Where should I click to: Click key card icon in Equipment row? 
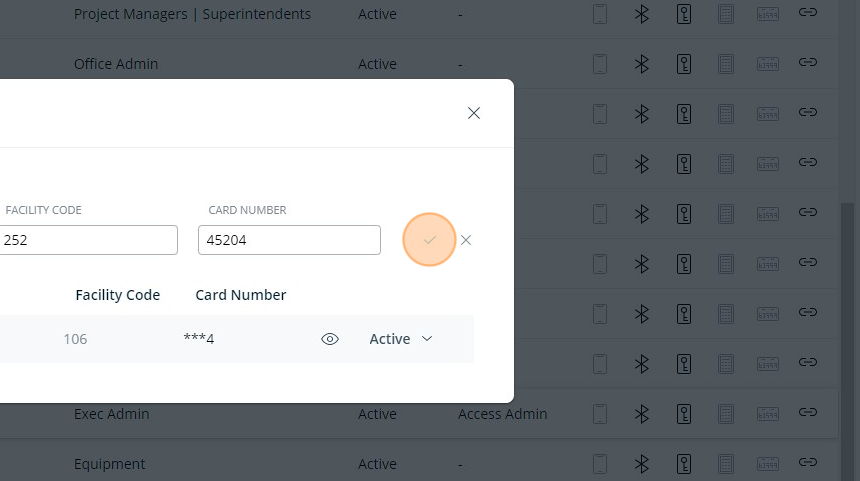pos(684,464)
